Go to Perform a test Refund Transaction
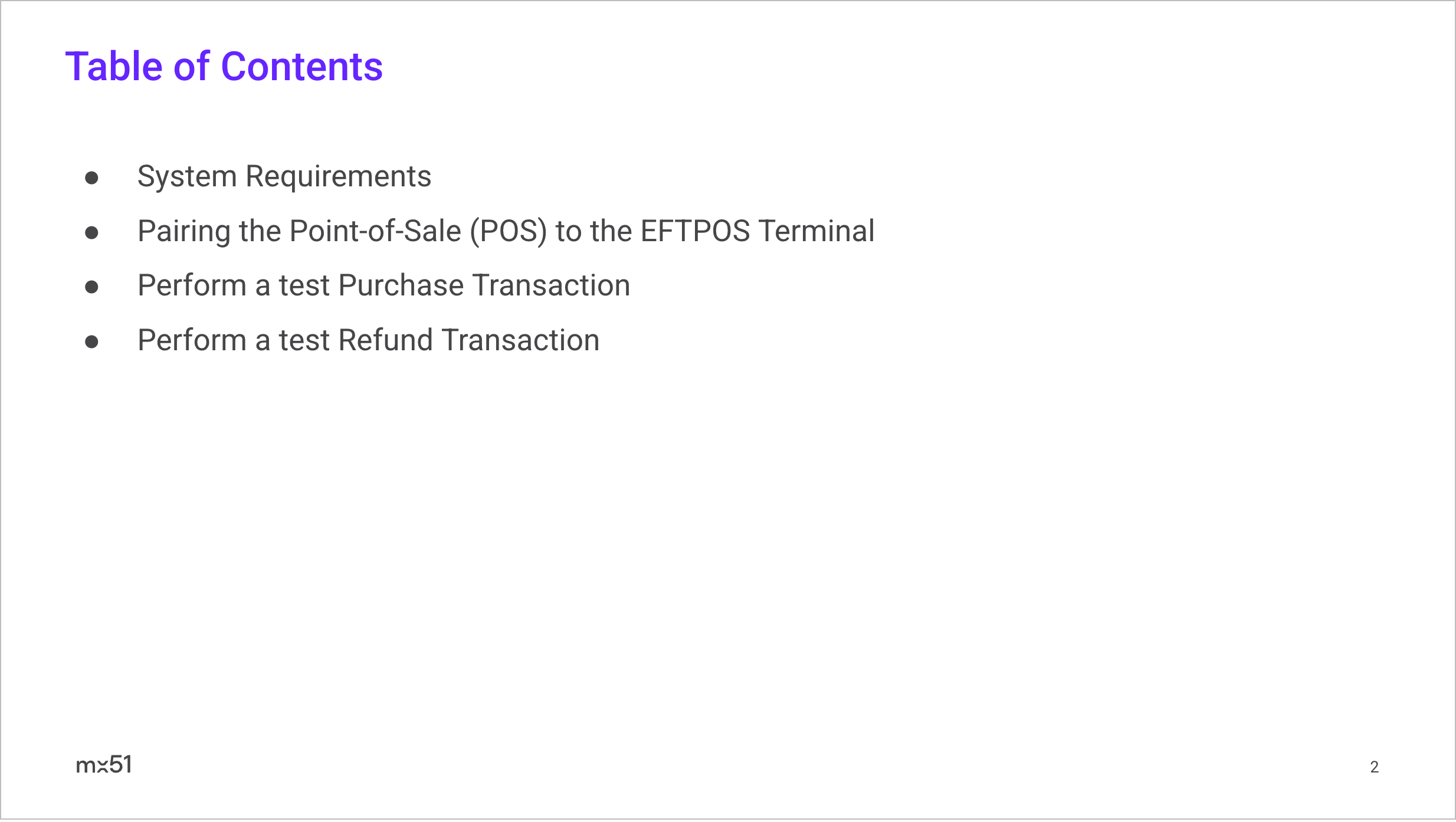 (x=368, y=340)
